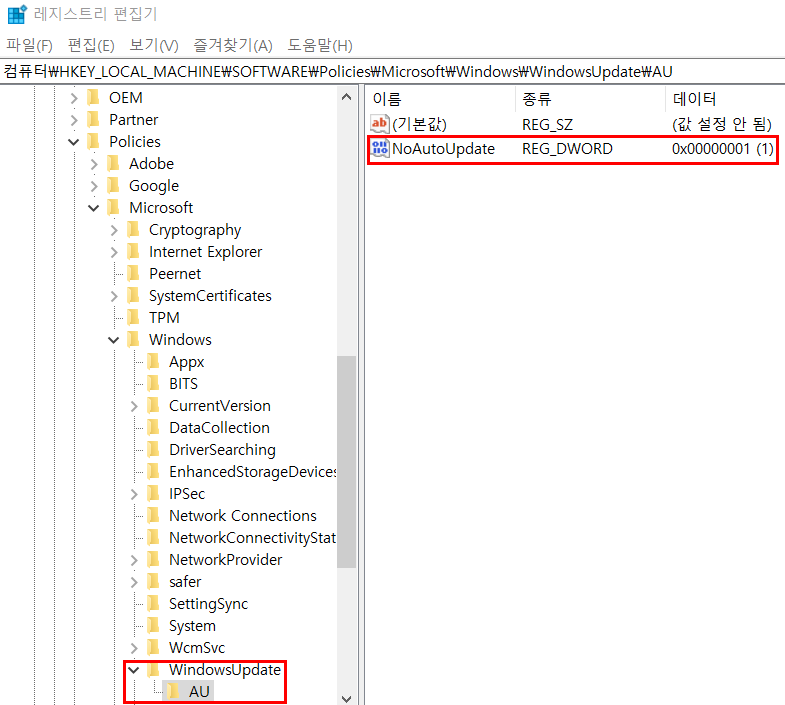Expand the Cryptography key
Image resolution: width=785 pixels, height=705 pixels.
tap(114, 230)
